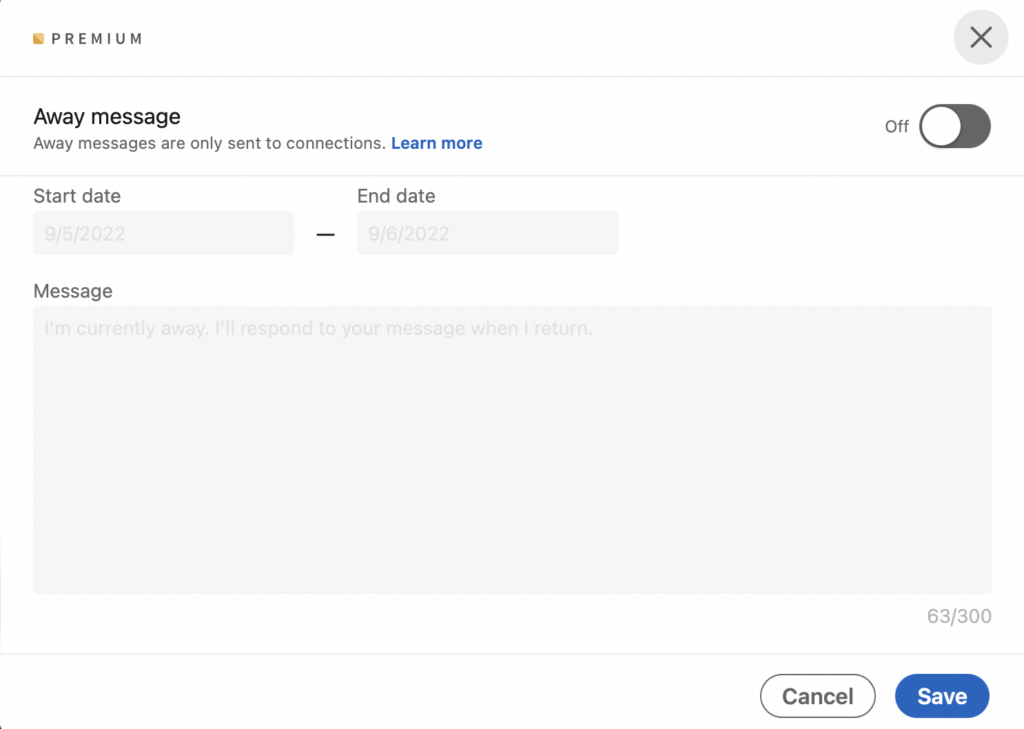Click the gold Premium logo icon
Image resolution: width=1024 pixels, height=729 pixels.
click(39, 39)
